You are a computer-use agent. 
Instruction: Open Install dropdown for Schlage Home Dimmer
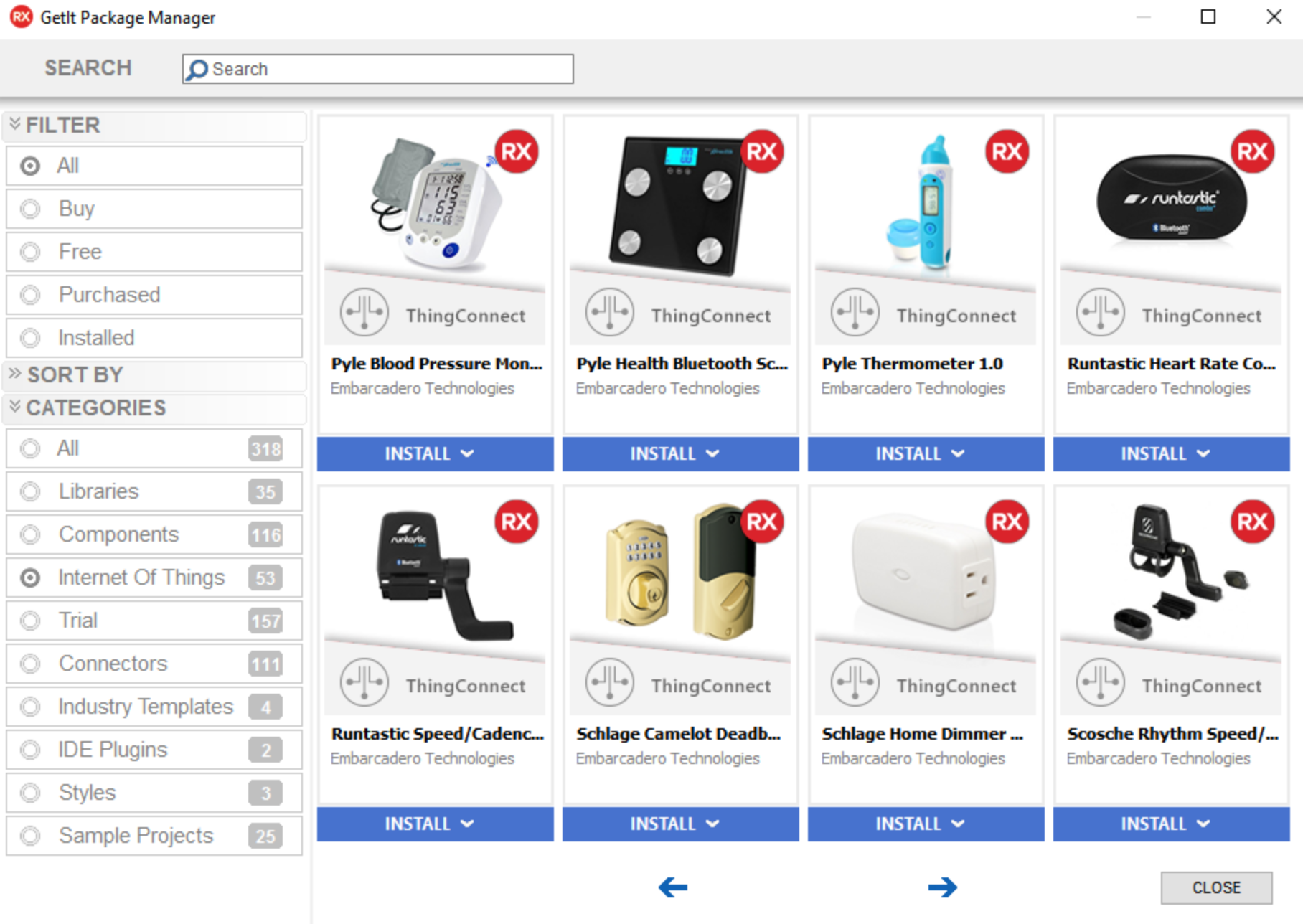point(926,824)
